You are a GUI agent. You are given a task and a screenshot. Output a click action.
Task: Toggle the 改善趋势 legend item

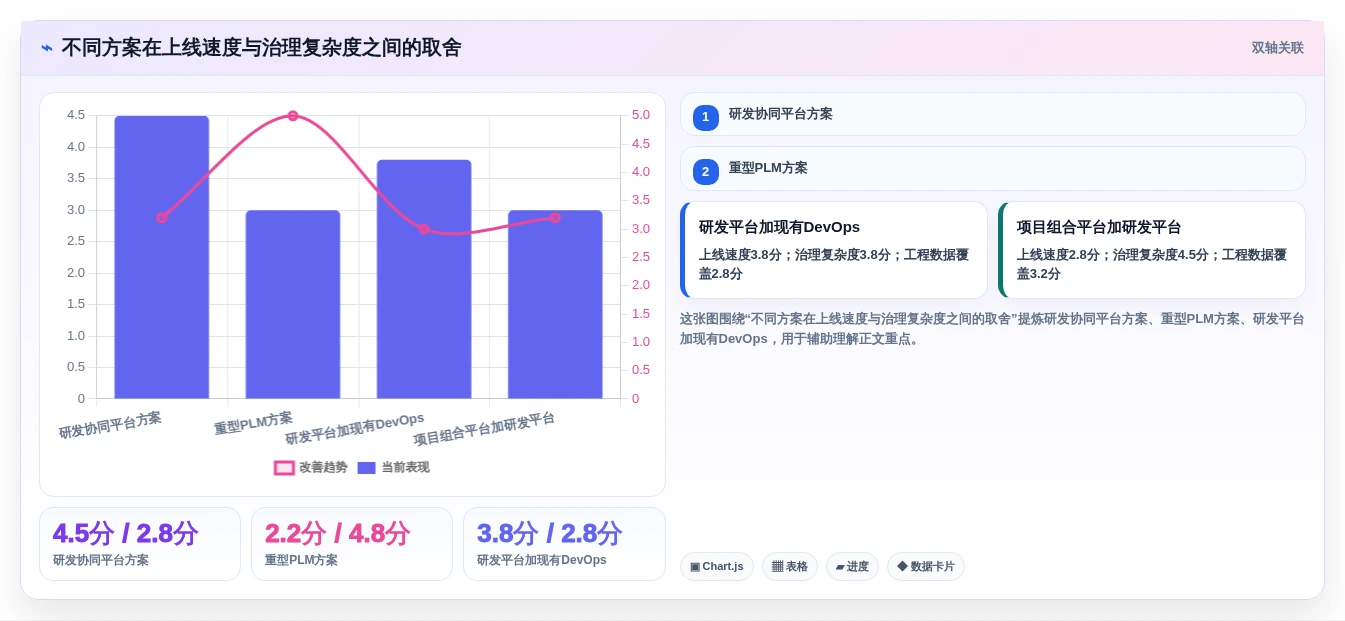click(x=311, y=467)
